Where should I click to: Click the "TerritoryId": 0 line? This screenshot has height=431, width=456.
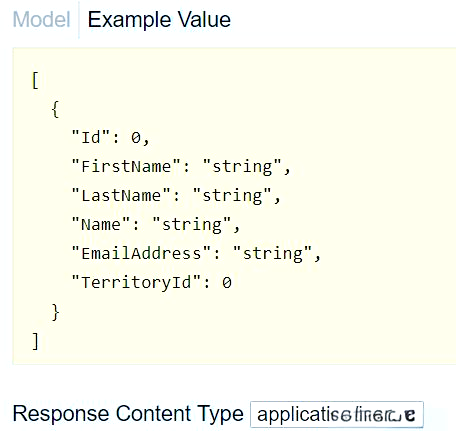click(152, 283)
